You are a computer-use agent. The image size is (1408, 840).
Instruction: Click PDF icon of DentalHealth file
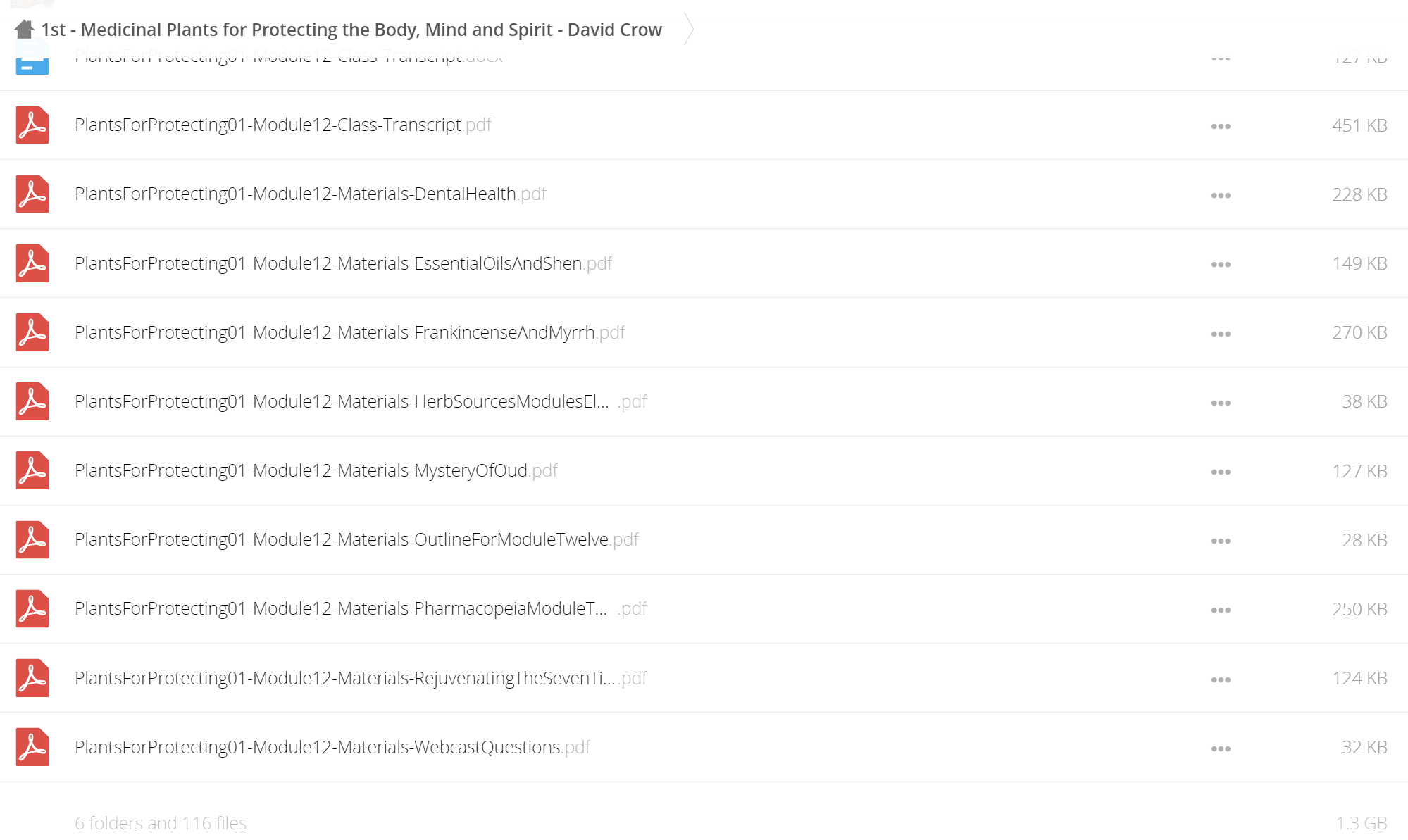click(32, 194)
